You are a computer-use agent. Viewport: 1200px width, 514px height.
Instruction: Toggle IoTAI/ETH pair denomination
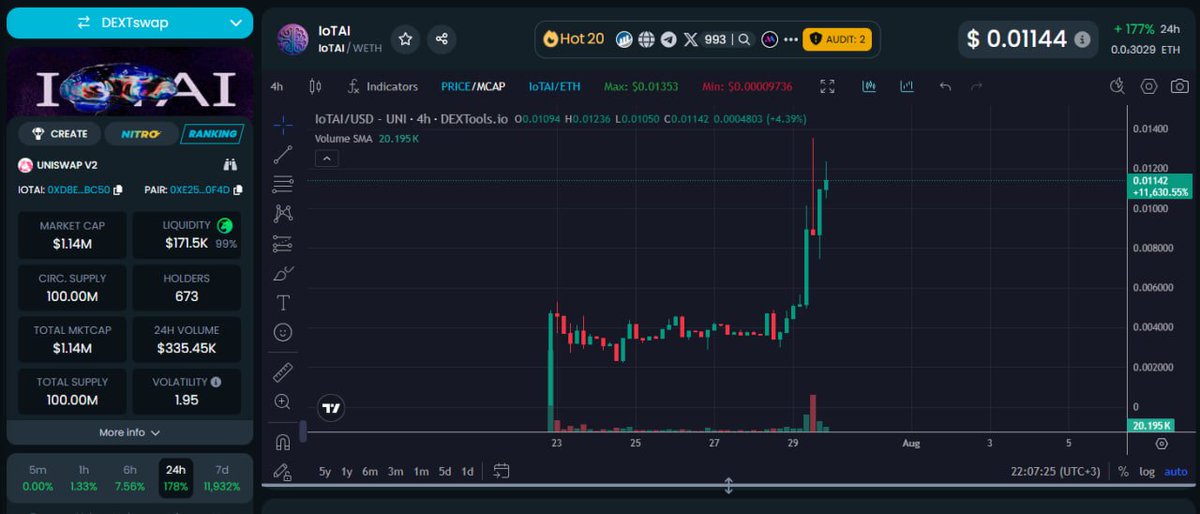(x=554, y=86)
